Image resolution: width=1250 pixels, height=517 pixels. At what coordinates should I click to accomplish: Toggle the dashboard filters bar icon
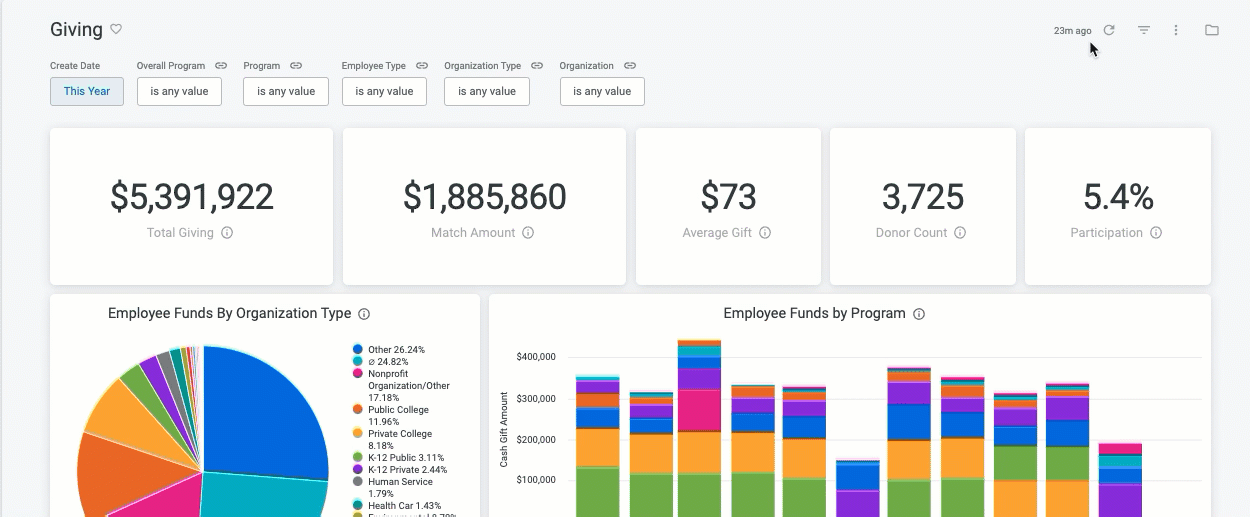click(1144, 30)
